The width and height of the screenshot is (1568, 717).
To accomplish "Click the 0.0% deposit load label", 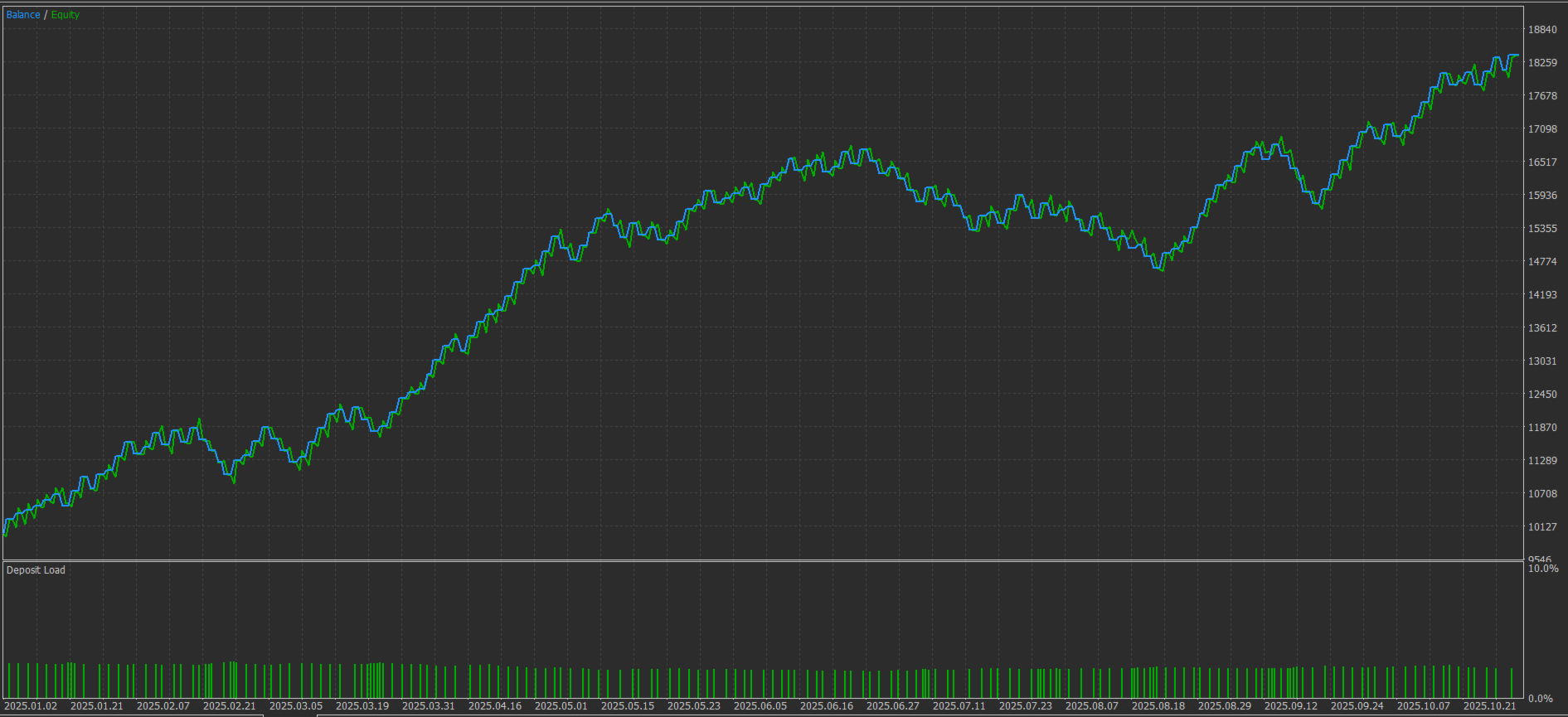I will pyautogui.click(x=1541, y=699).
